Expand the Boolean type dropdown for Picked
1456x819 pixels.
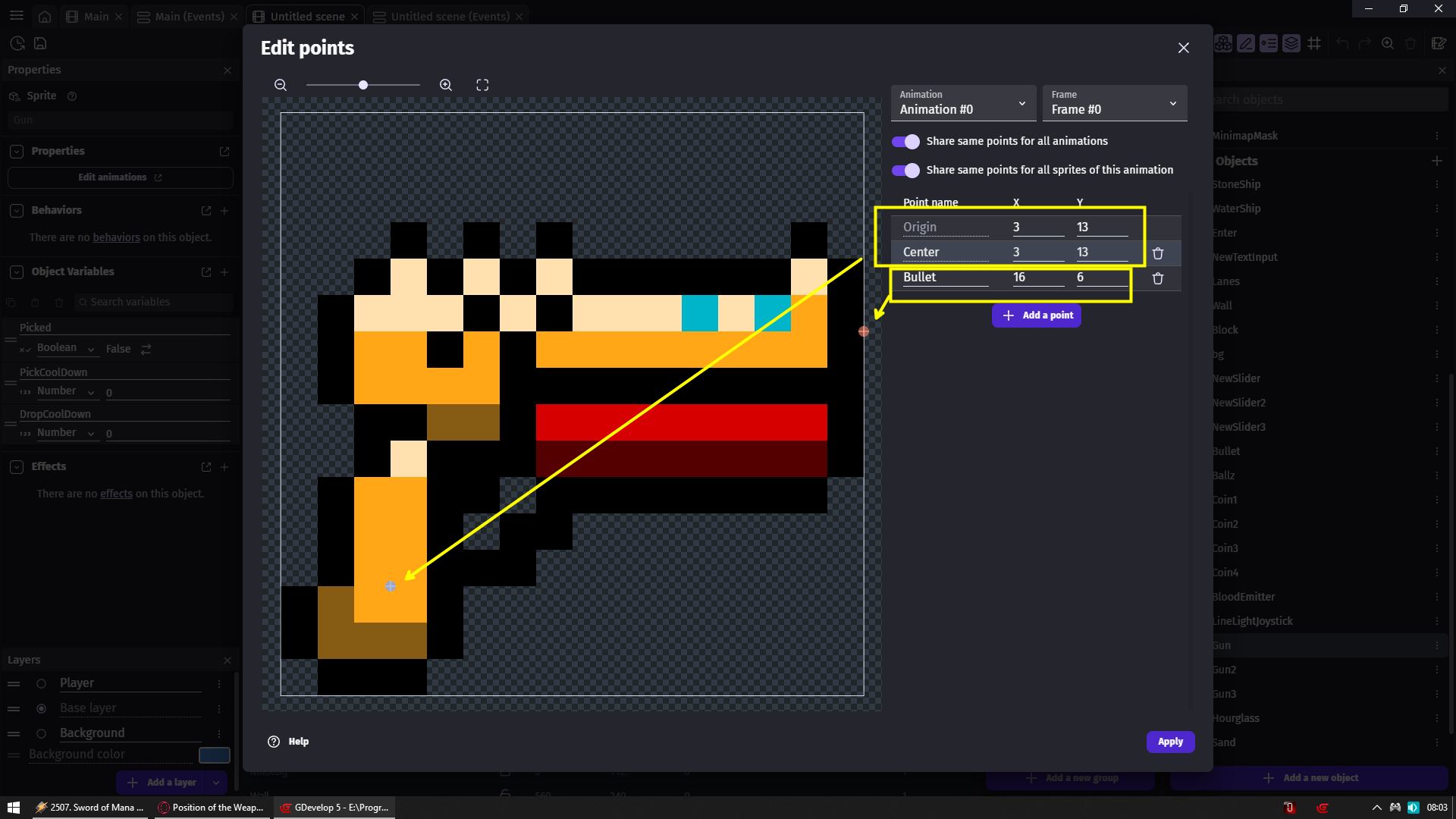pos(65,349)
